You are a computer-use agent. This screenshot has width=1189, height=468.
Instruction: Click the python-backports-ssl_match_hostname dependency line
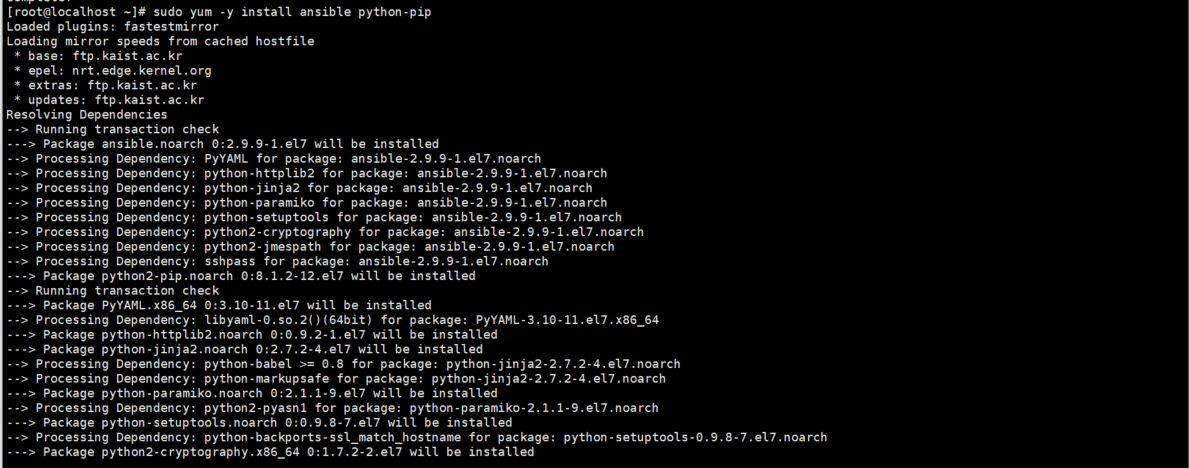pos(416,437)
